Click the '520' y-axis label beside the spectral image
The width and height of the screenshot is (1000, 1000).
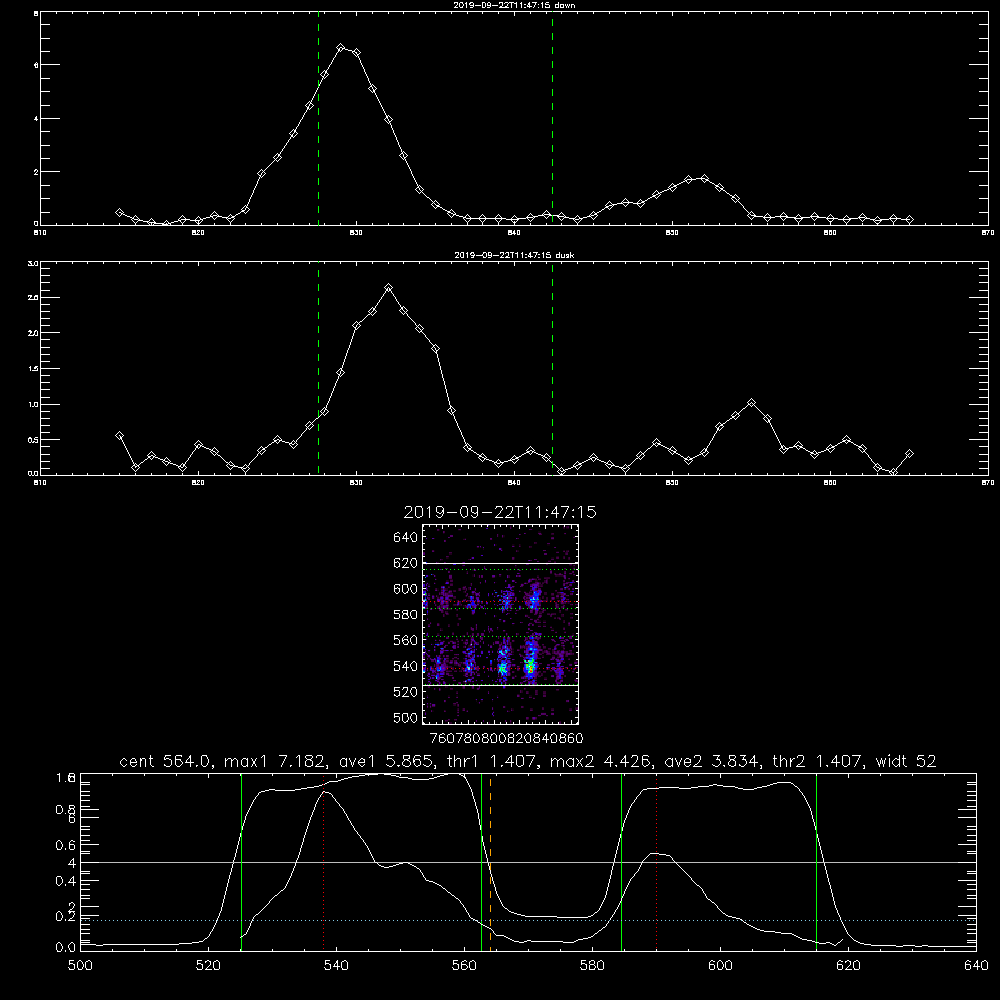tap(405, 692)
